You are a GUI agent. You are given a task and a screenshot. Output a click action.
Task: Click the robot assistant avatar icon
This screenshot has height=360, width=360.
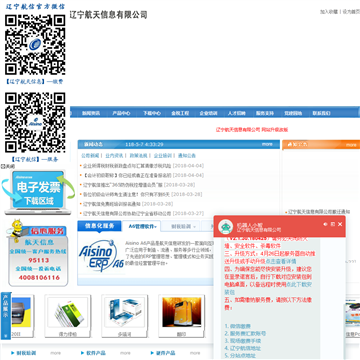point(225,227)
